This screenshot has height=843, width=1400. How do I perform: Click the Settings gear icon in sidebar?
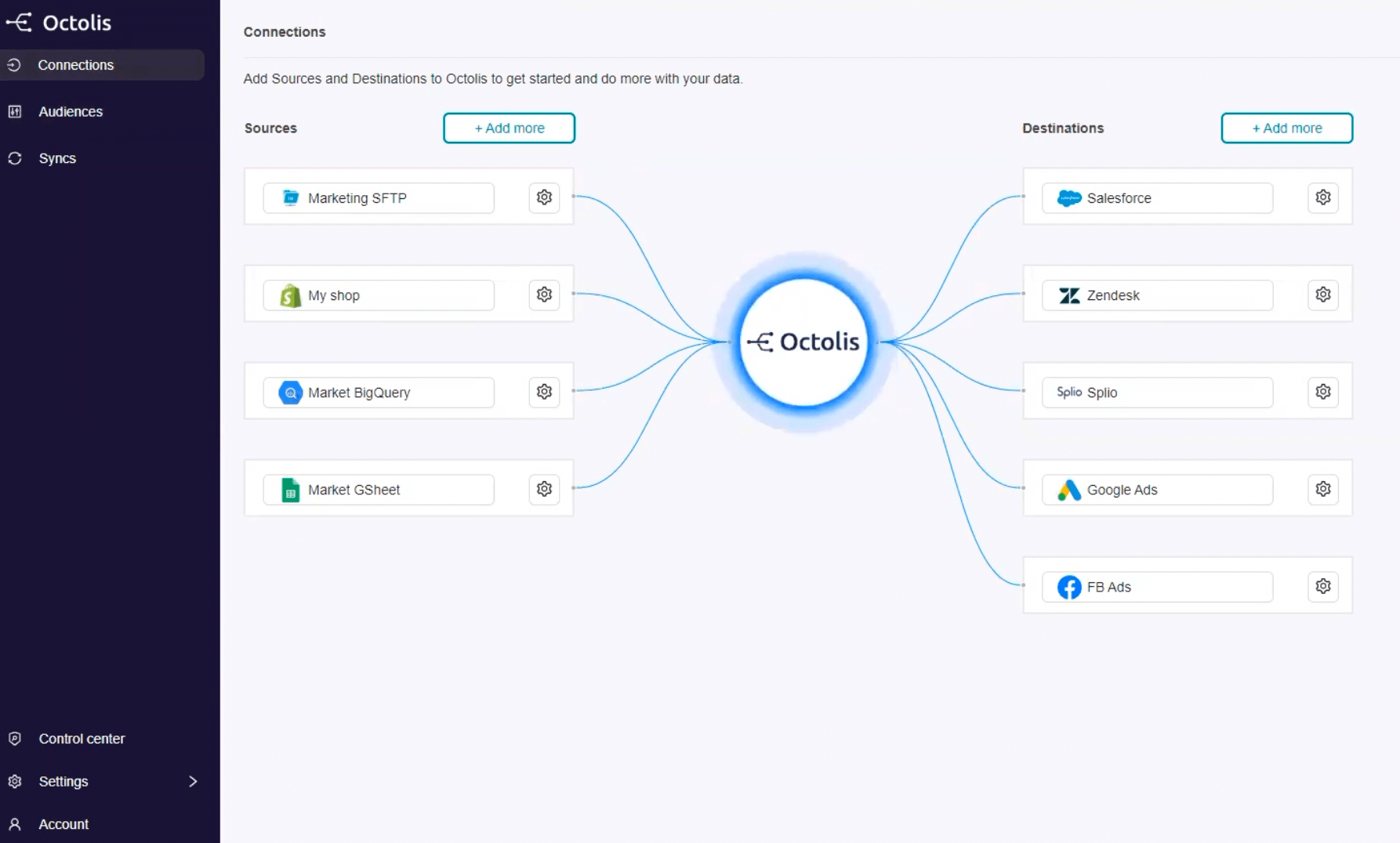point(14,781)
